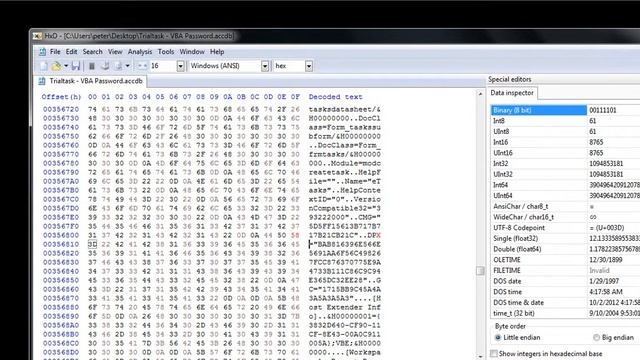Click offset row 003568C0
640x360 pixels.
(61, 343)
